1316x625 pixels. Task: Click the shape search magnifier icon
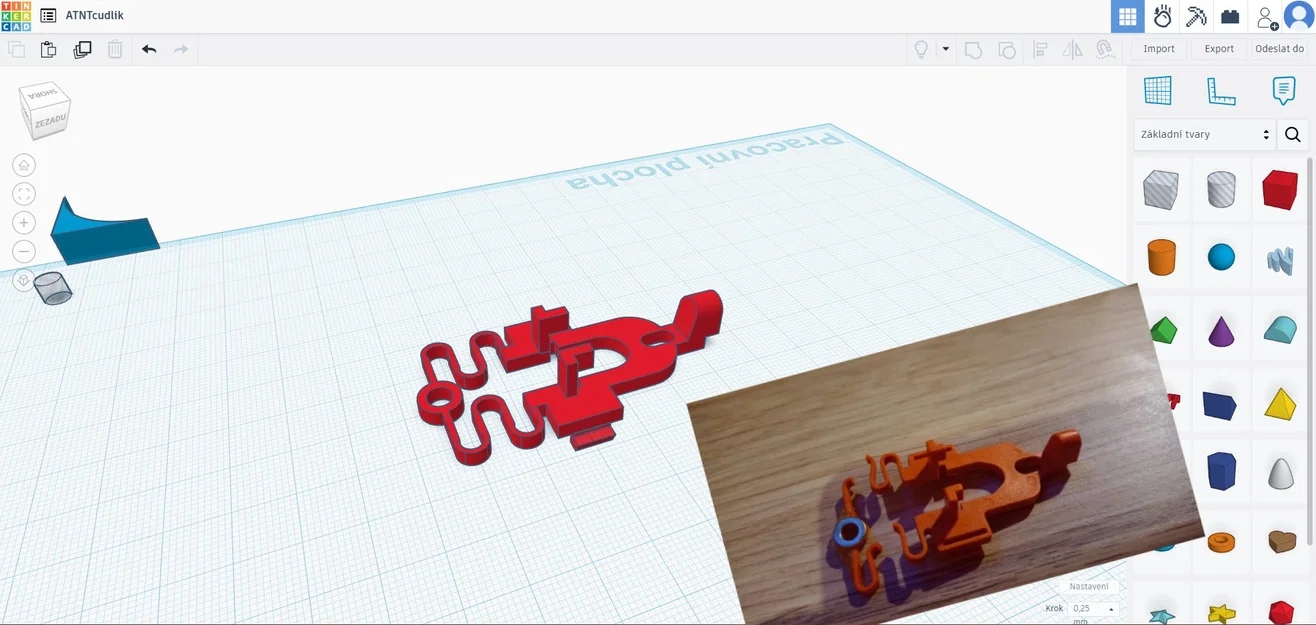(x=1292, y=135)
